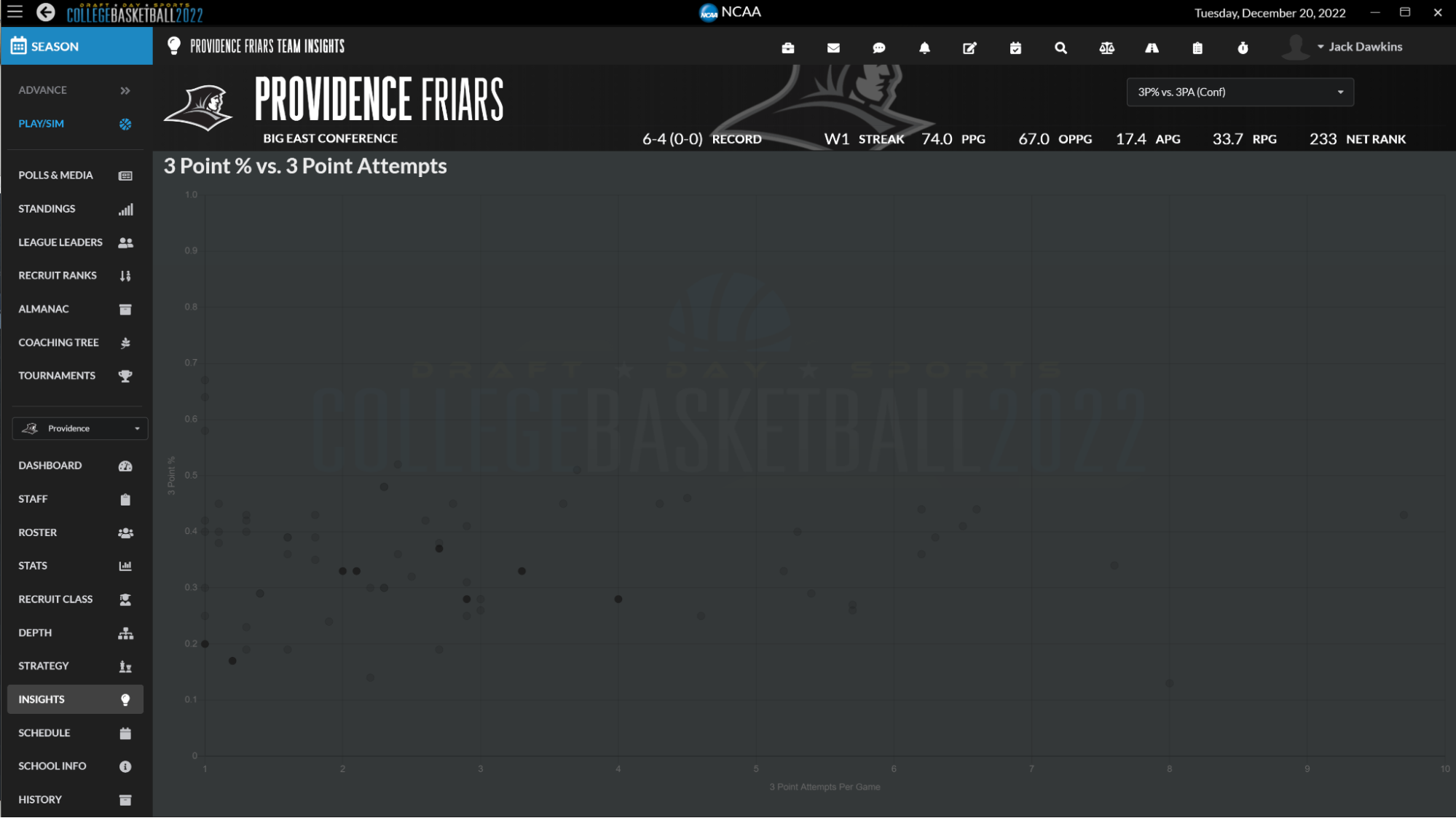Open team Schedule
1456x818 pixels.
pyautogui.click(x=75, y=733)
